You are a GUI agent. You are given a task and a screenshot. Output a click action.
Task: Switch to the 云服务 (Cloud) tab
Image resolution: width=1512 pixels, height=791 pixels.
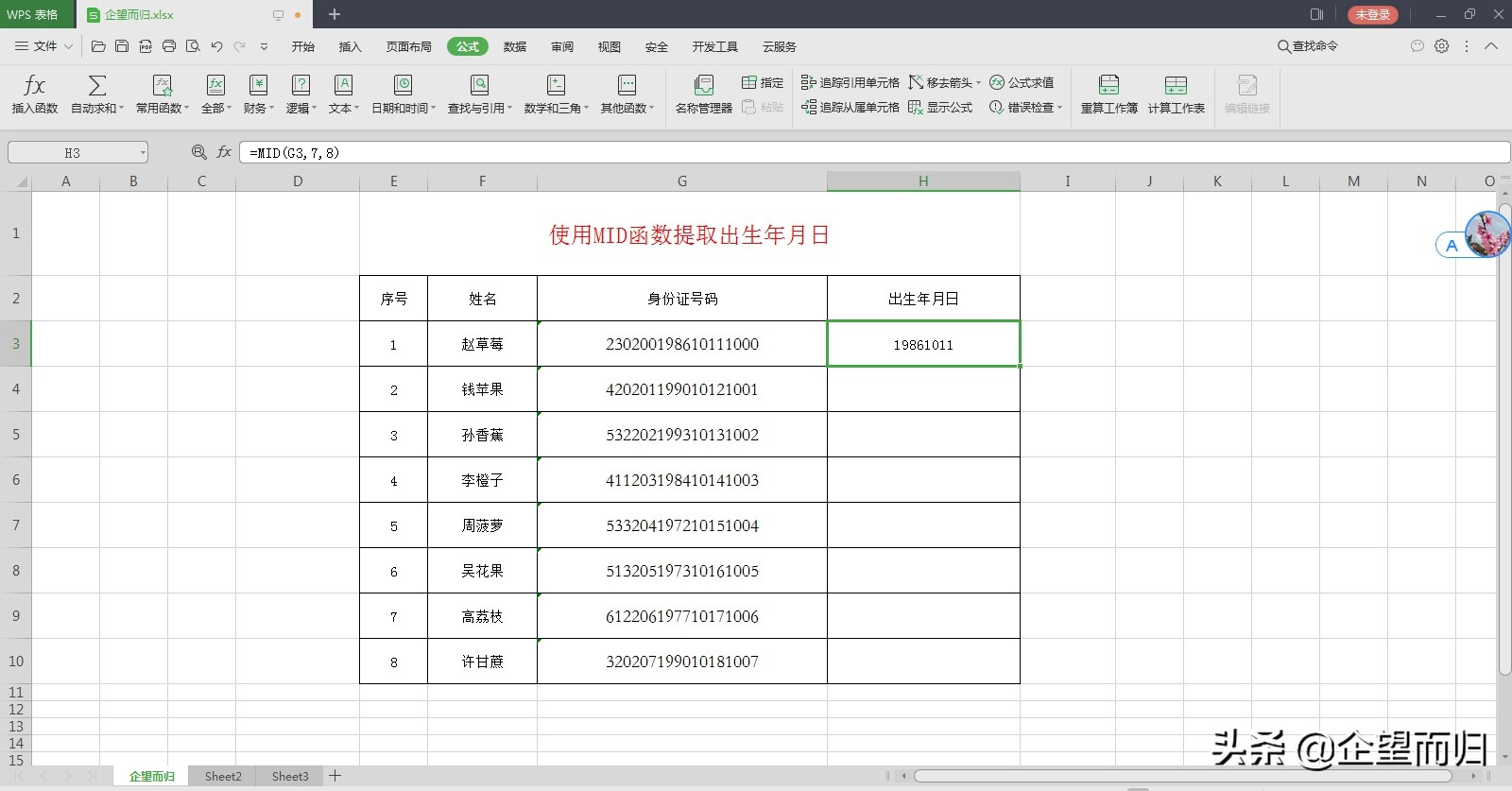[x=779, y=46]
